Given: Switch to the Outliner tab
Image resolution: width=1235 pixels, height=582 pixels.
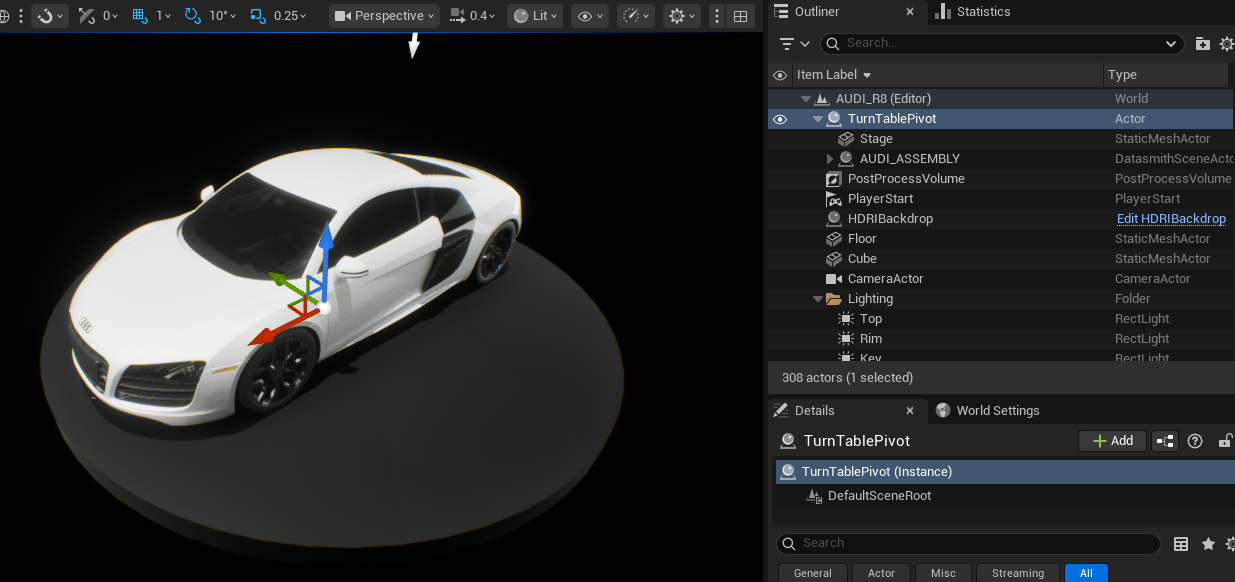Looking at the screenshot, I should (816, 12).
